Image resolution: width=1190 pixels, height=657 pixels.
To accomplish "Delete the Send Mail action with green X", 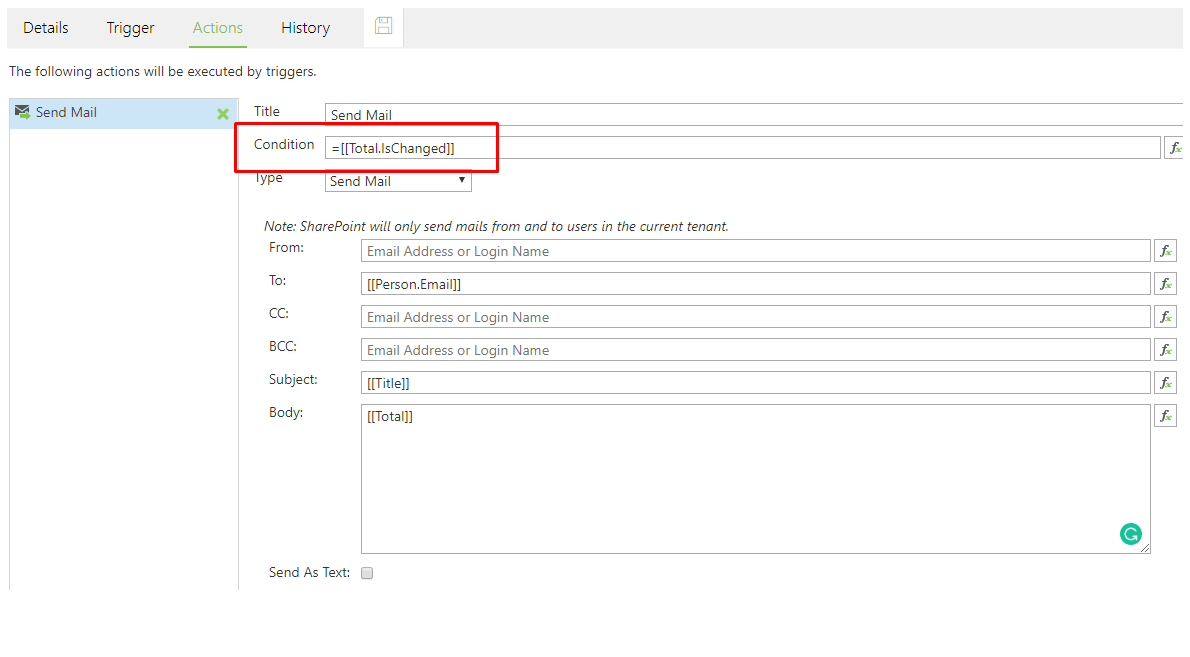I will point(223,114).
